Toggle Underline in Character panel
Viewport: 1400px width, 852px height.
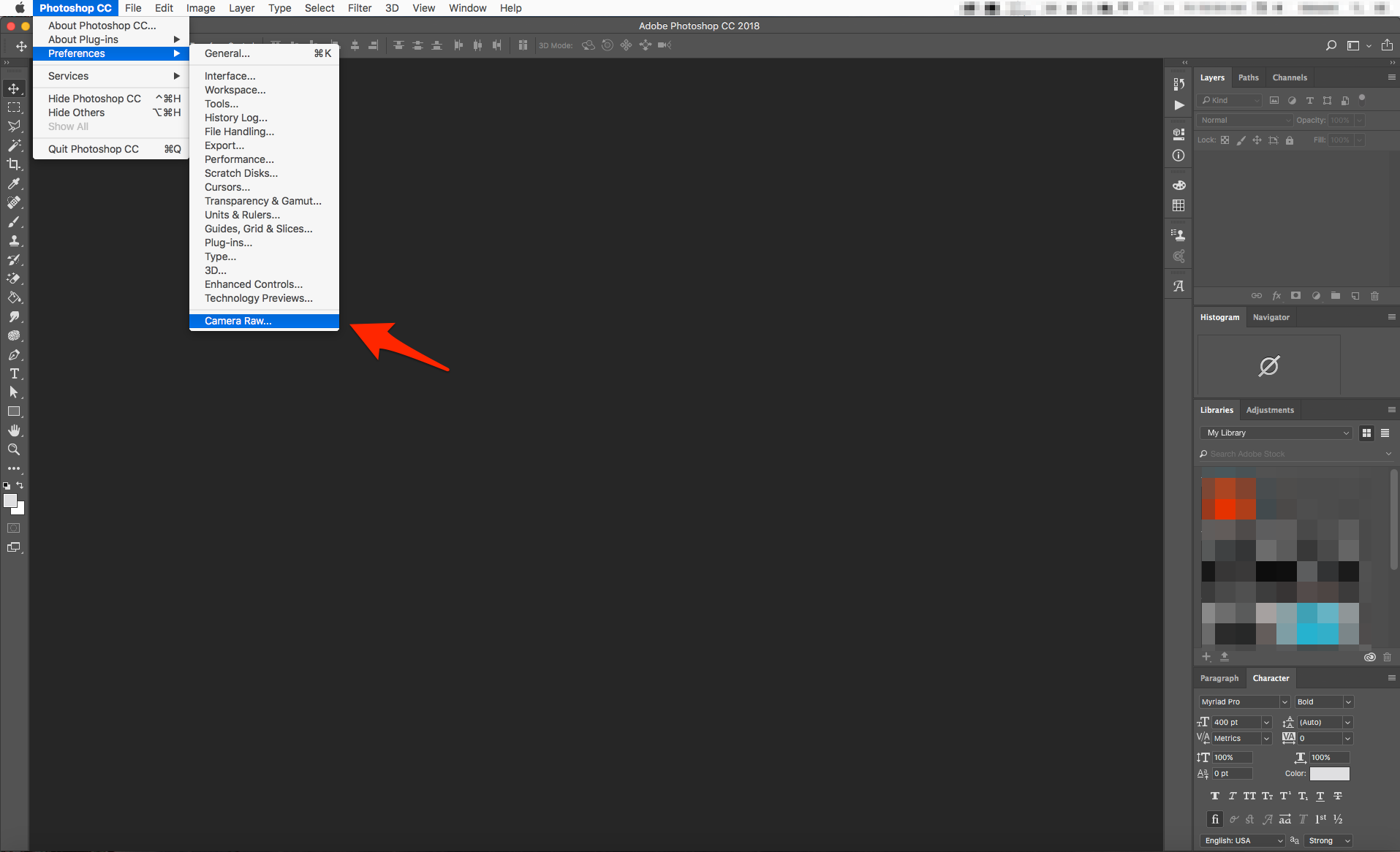coord(1320,796)
